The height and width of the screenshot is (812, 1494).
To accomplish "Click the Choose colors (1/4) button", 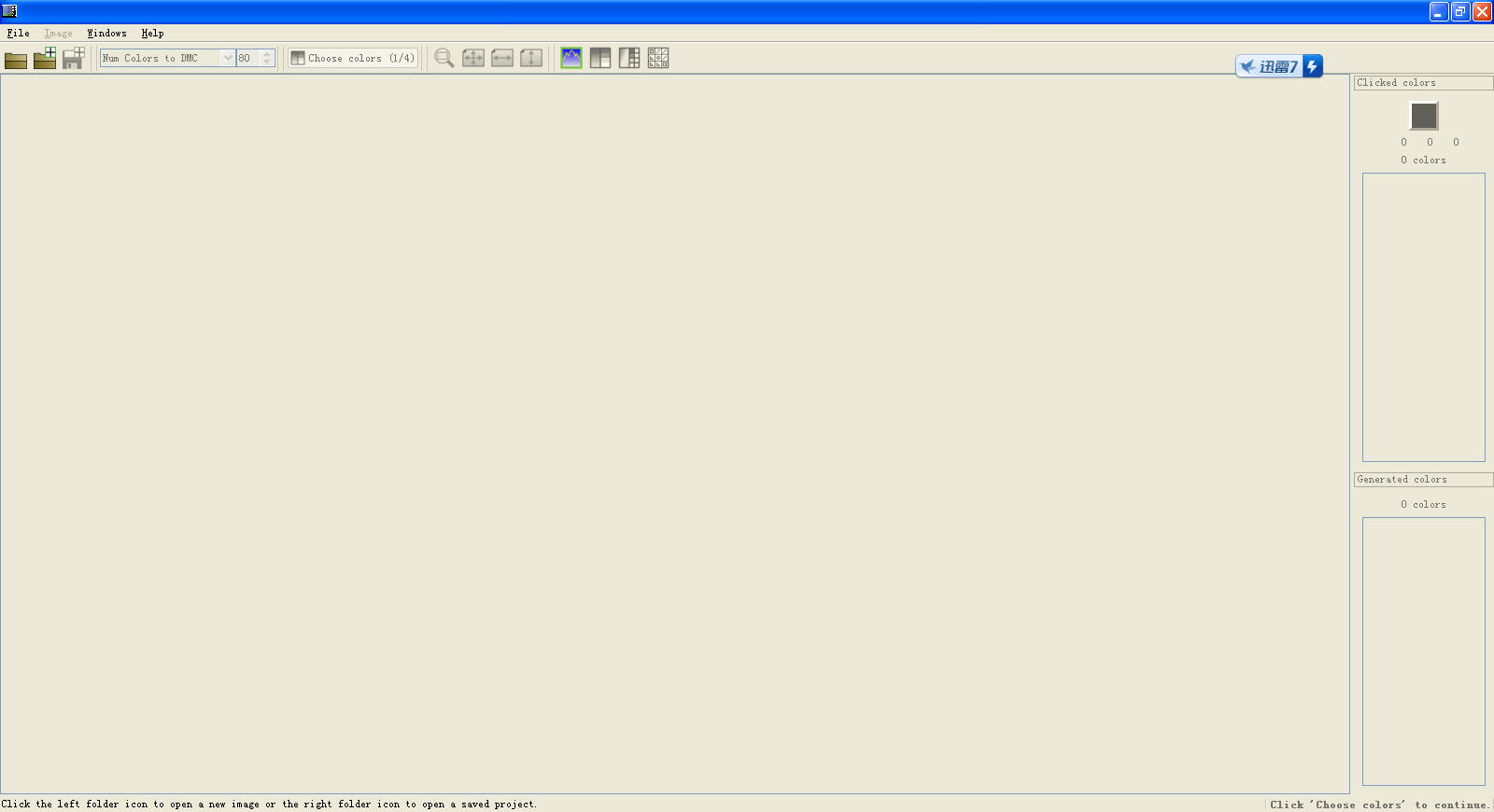I will (x=353, y=58).
